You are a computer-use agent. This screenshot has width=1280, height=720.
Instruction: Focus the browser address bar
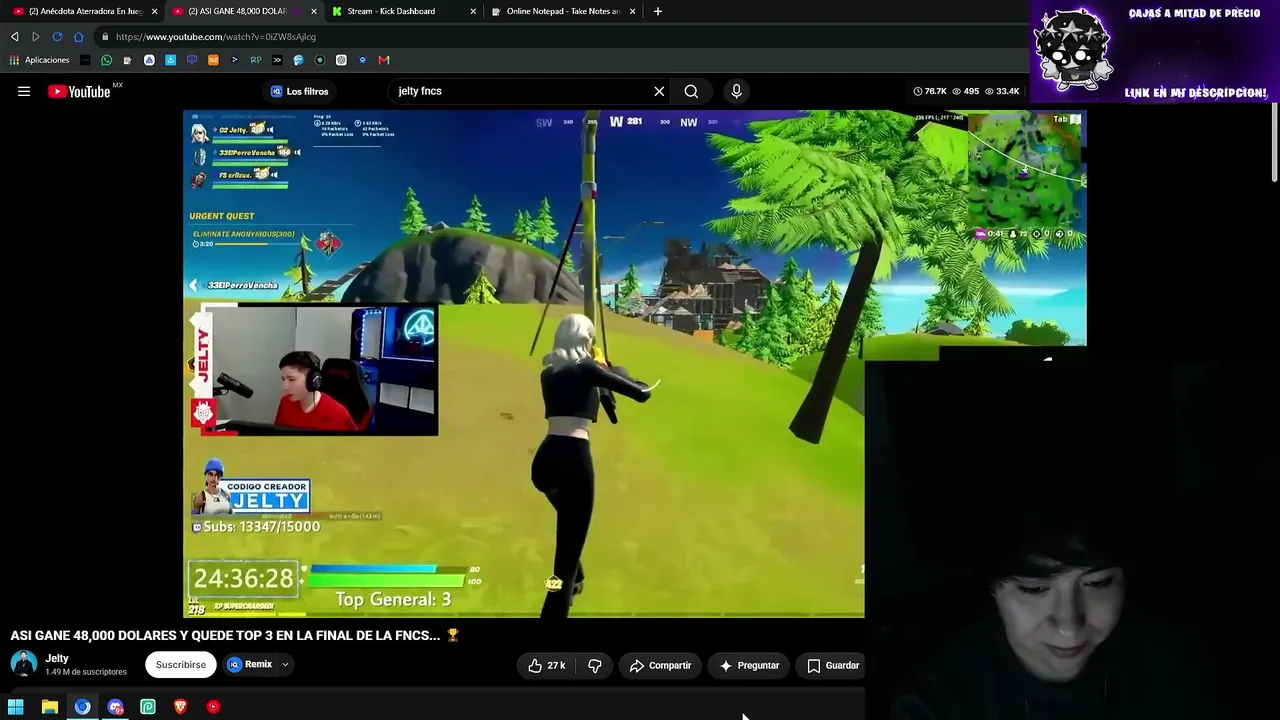click(x=560, y=37)
